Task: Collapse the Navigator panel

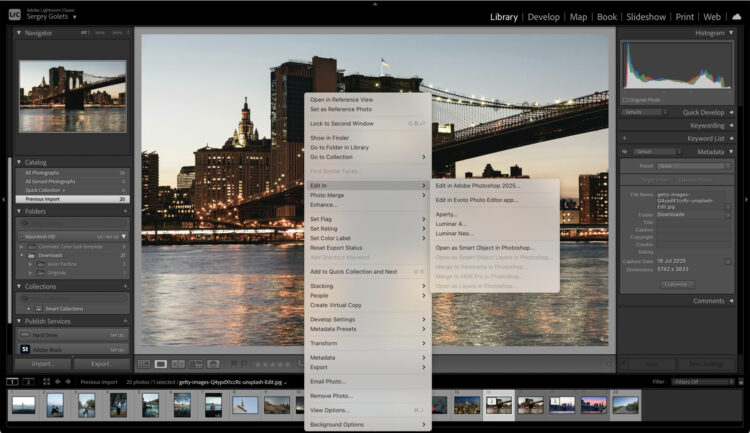Action: point(19,33)
